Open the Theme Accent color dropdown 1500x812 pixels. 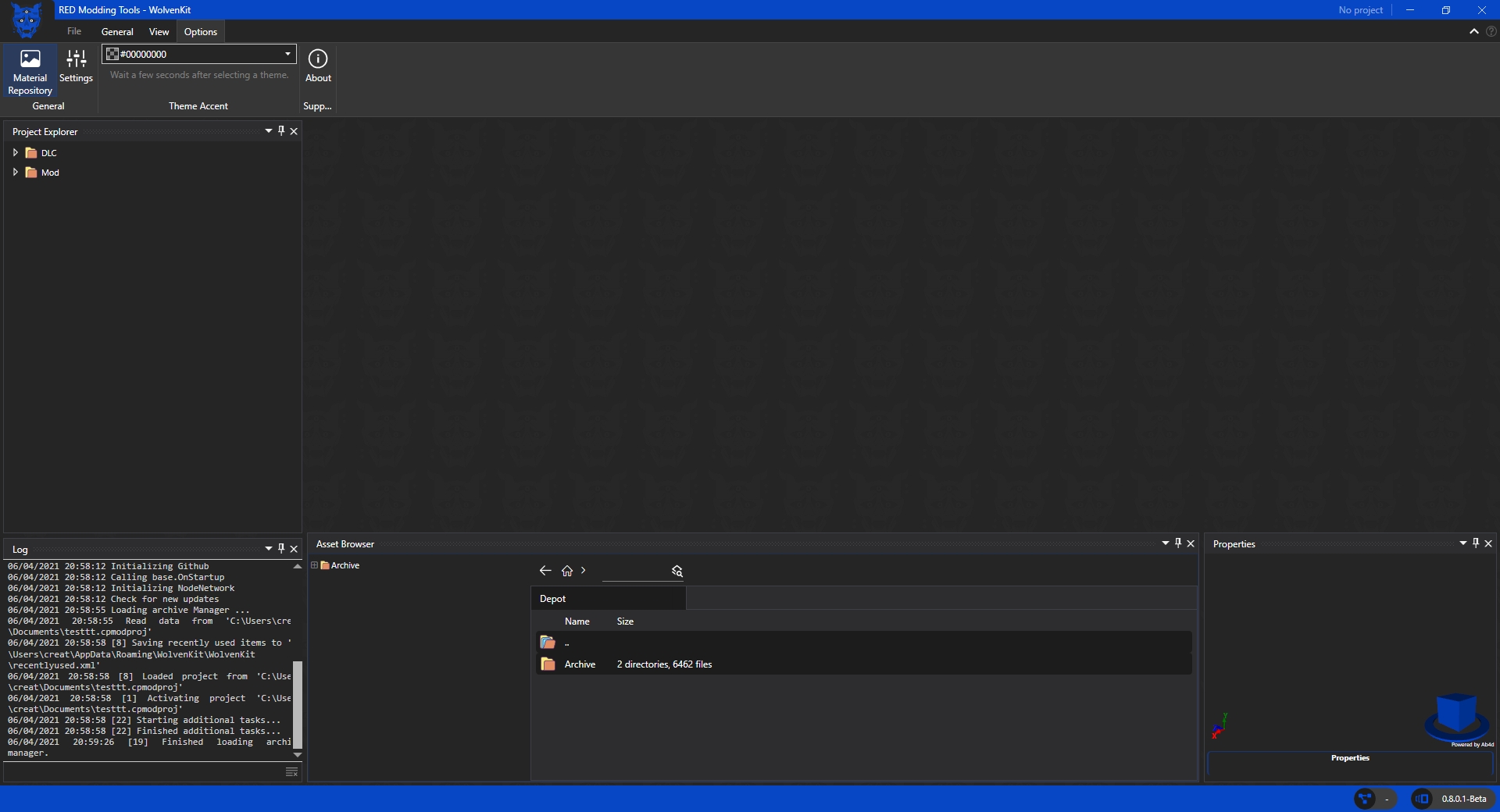pos(287,54)
